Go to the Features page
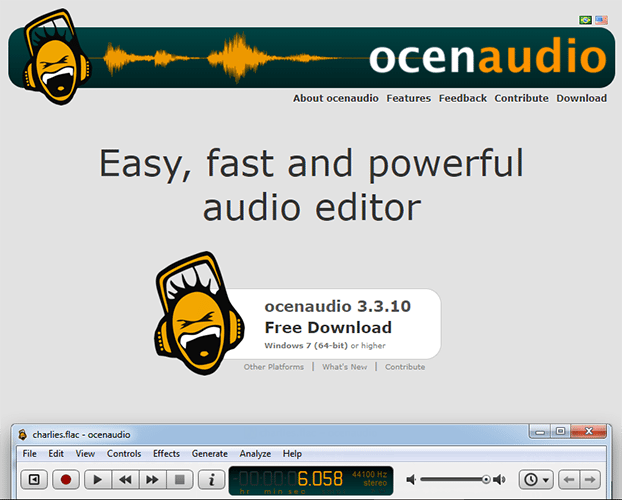The width and height of the screenshot is (622, 500). (x=409, y=98)
